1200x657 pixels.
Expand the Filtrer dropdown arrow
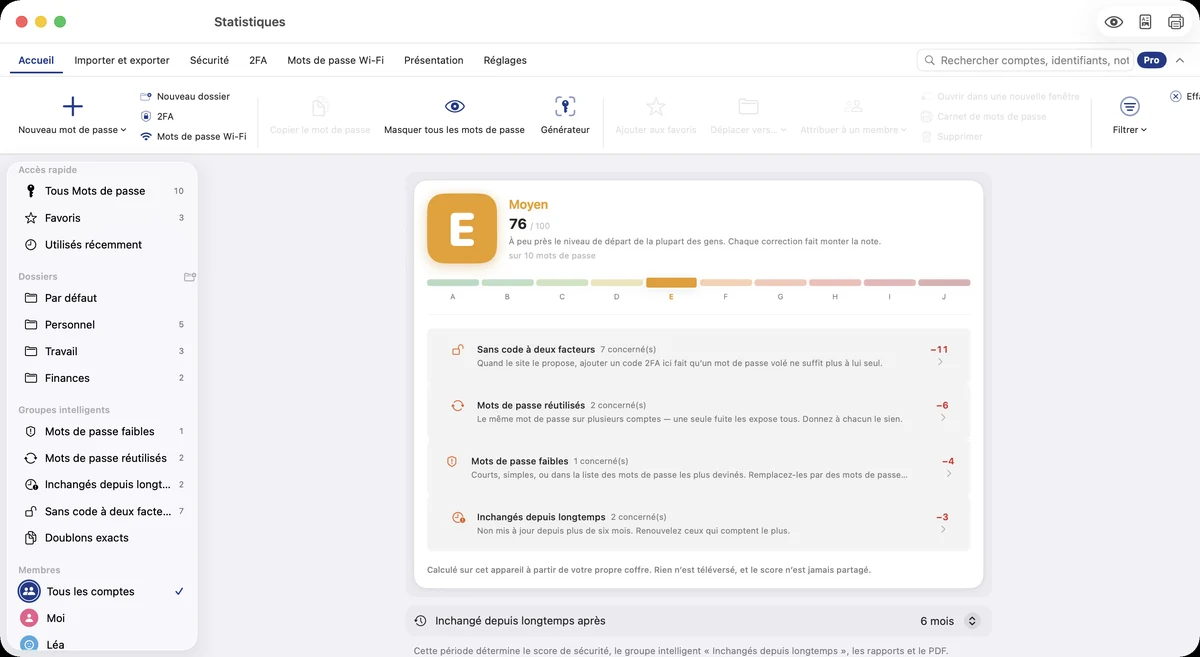[x=1144, y=130]
